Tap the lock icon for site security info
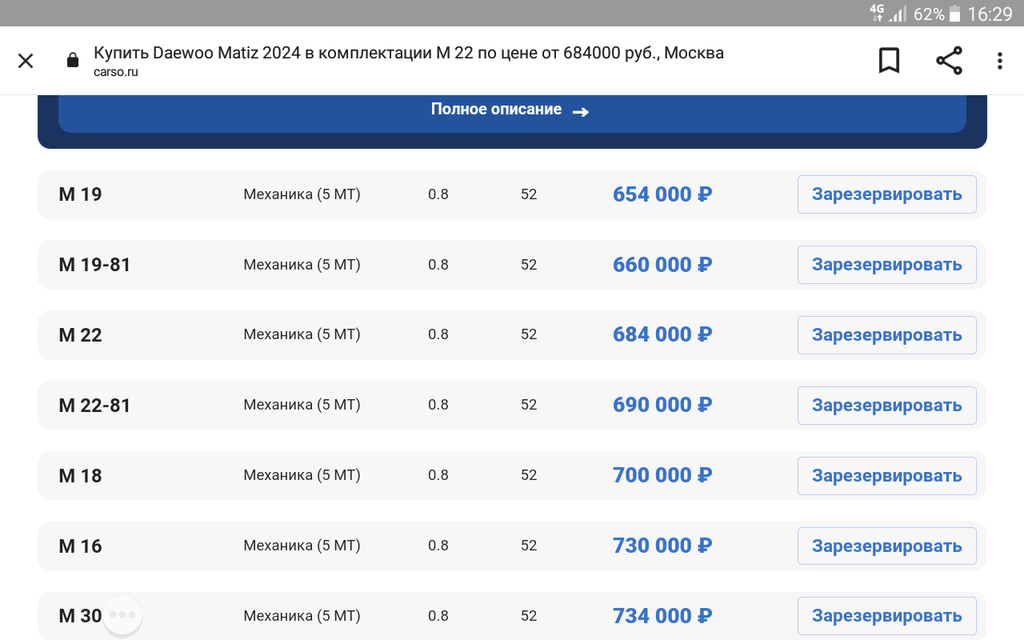 pos(72,60)
